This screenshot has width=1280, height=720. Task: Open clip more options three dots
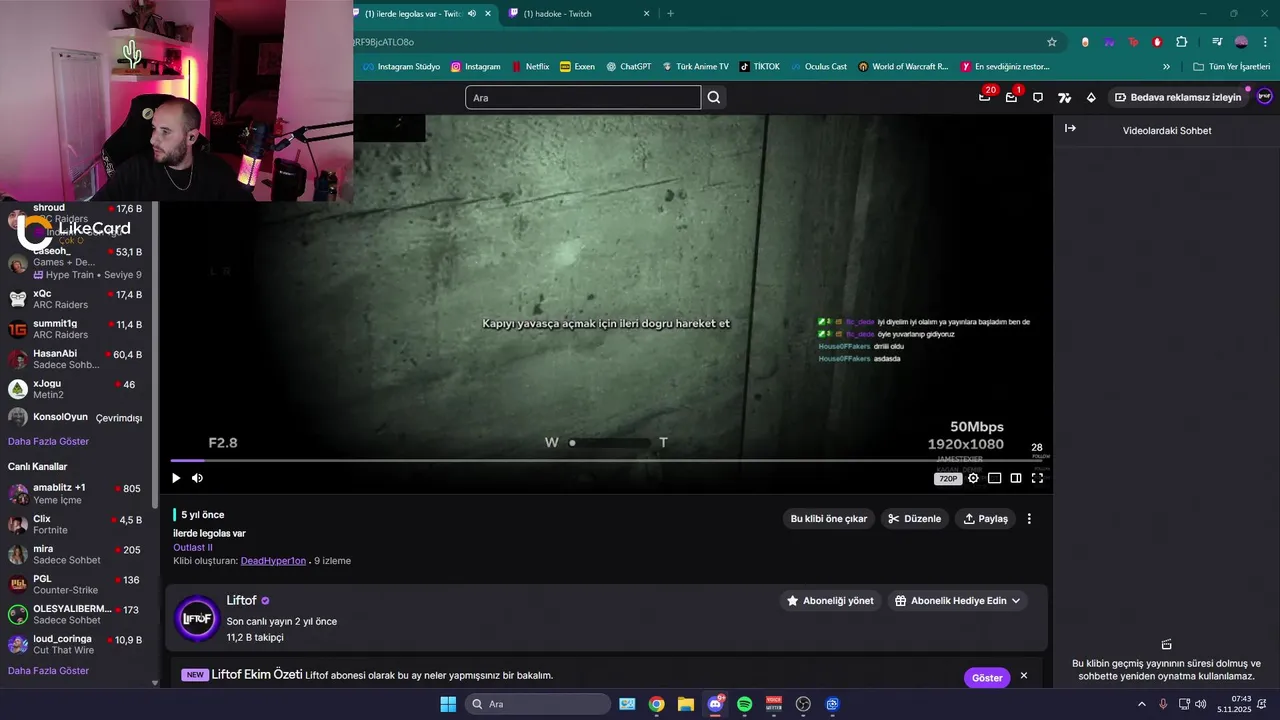[x=1029, y=519]
